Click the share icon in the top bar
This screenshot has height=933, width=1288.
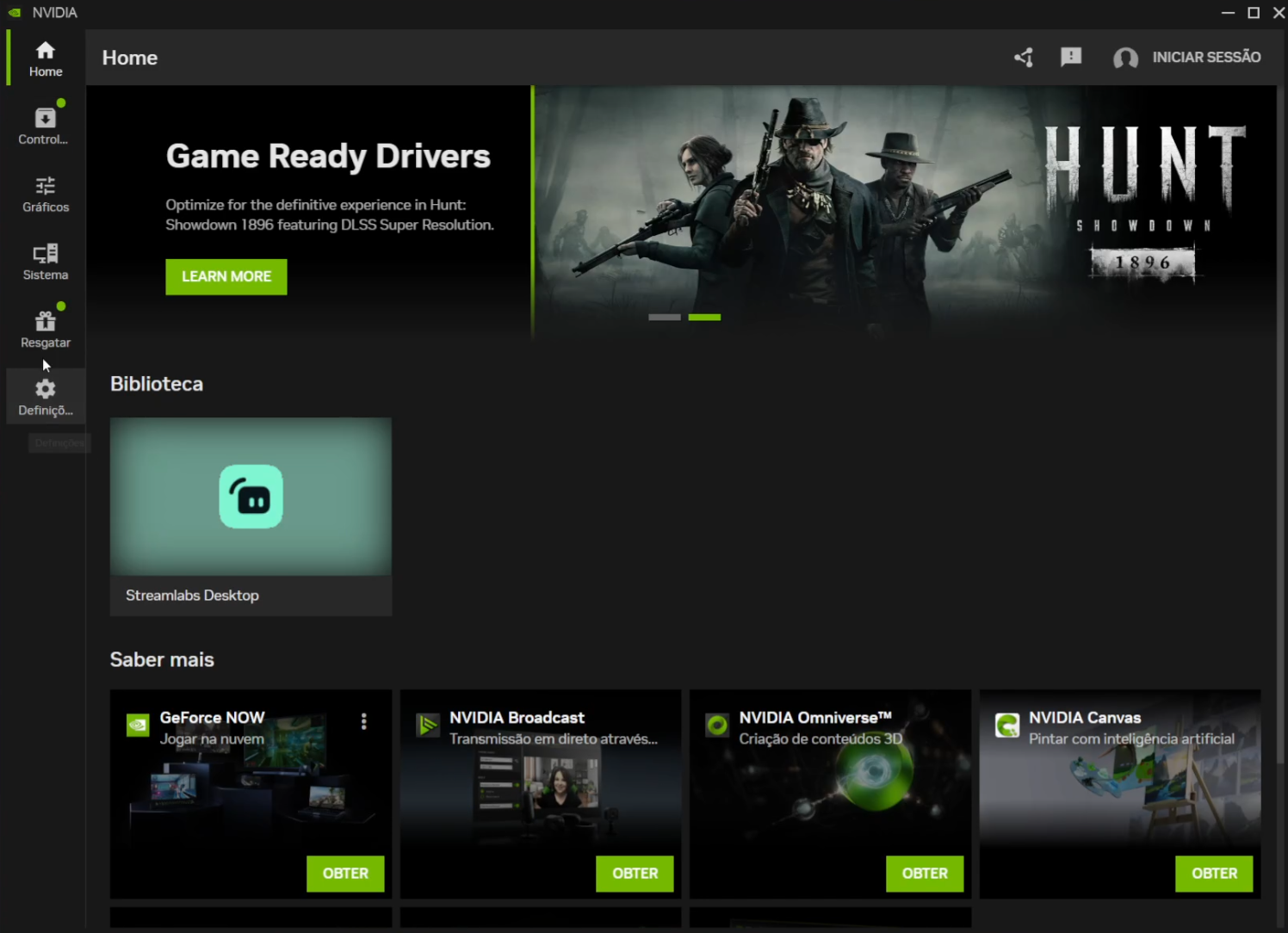pyautogui.click(x=1023, y=57)
